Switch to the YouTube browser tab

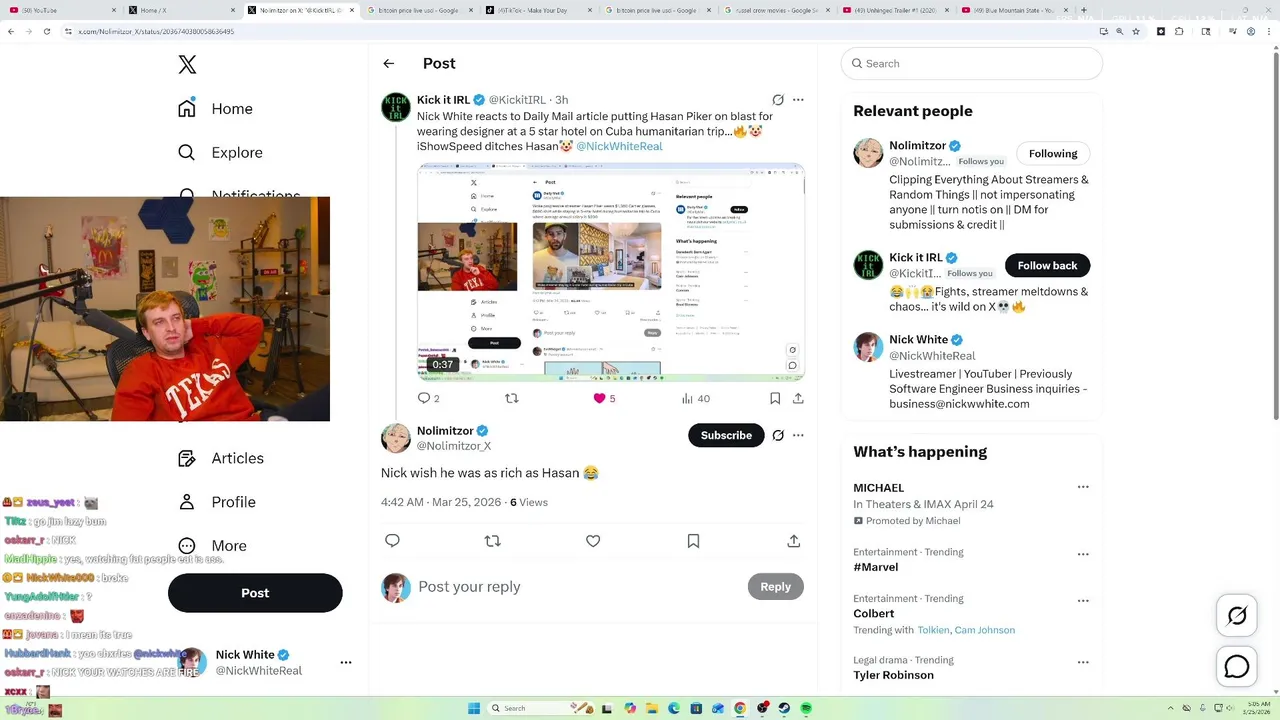tap(62, 10)
